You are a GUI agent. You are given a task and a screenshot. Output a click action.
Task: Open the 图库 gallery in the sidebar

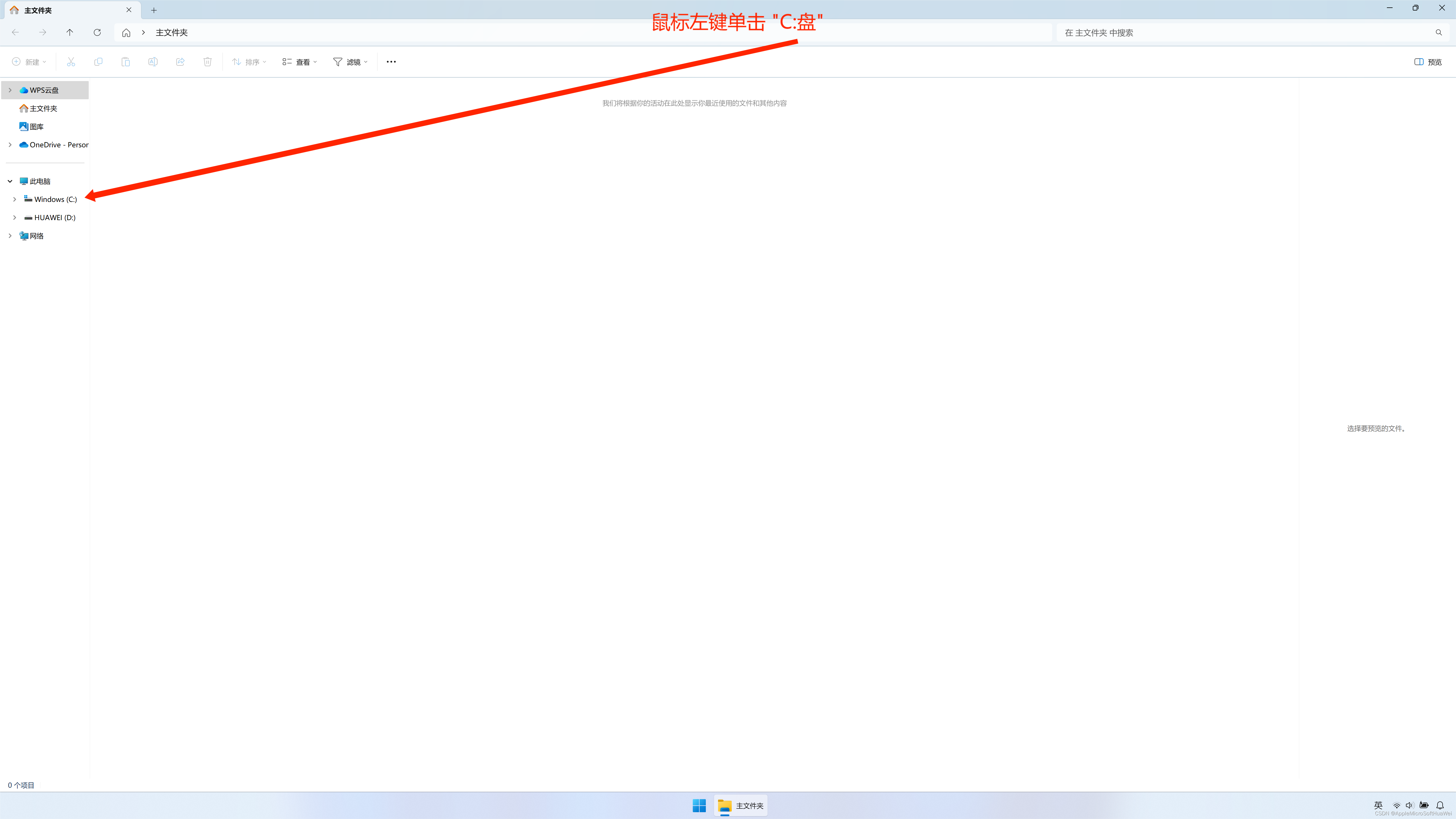coord(36,126)
